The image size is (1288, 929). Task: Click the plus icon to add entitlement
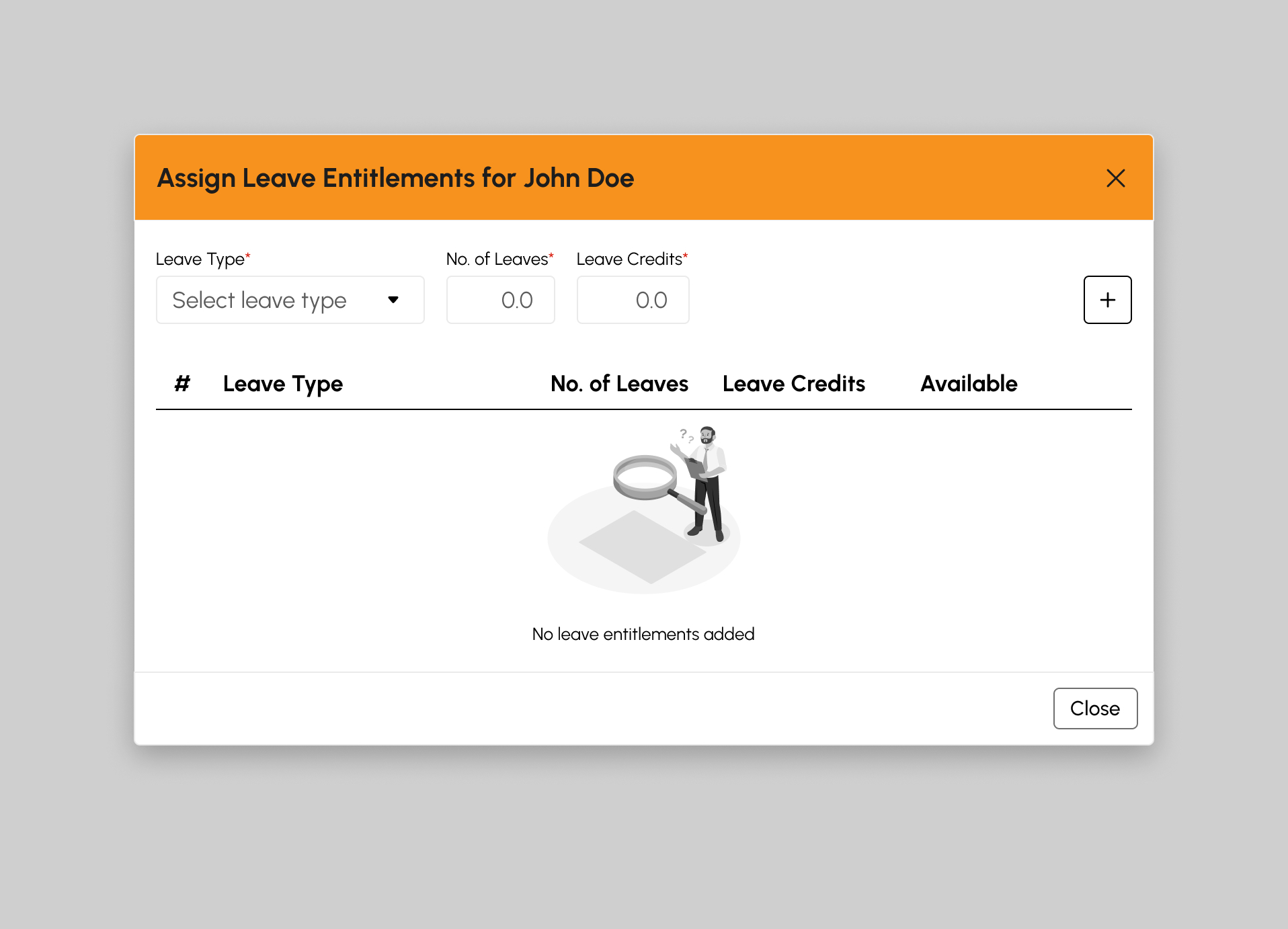click(x=1107, y=300)
